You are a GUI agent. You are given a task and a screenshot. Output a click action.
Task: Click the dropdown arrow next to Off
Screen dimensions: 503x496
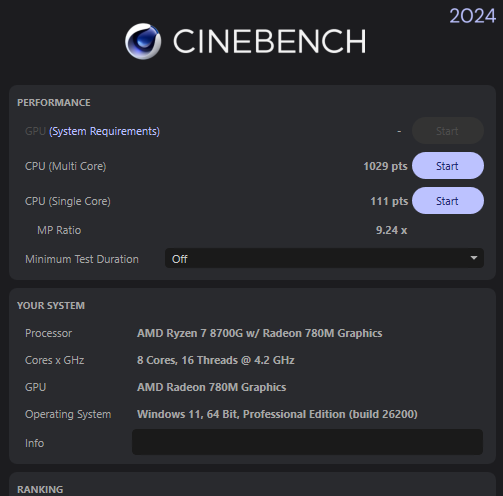(473, 258)
